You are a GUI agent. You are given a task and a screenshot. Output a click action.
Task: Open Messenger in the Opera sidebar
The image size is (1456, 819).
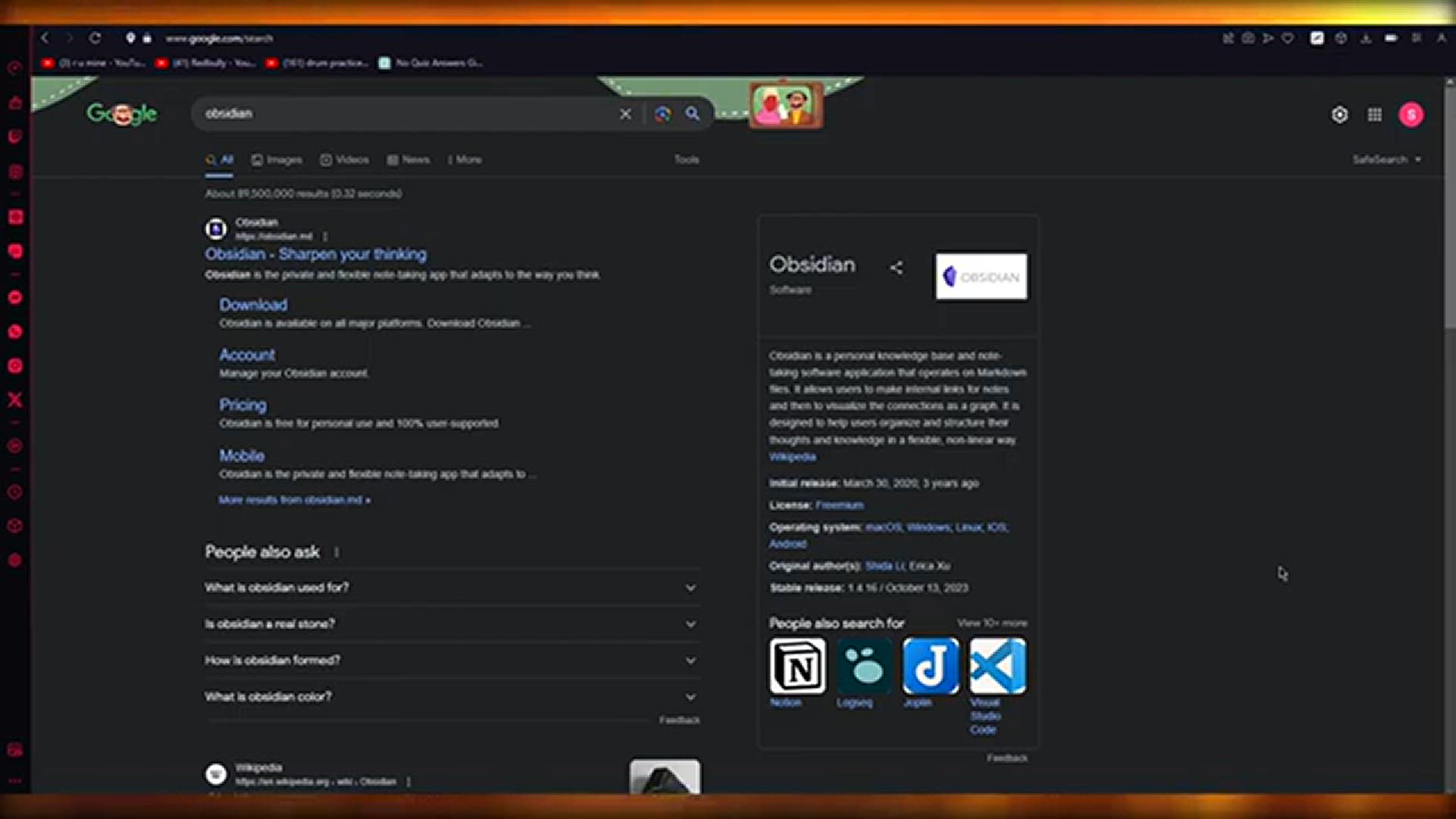(15, 297)
